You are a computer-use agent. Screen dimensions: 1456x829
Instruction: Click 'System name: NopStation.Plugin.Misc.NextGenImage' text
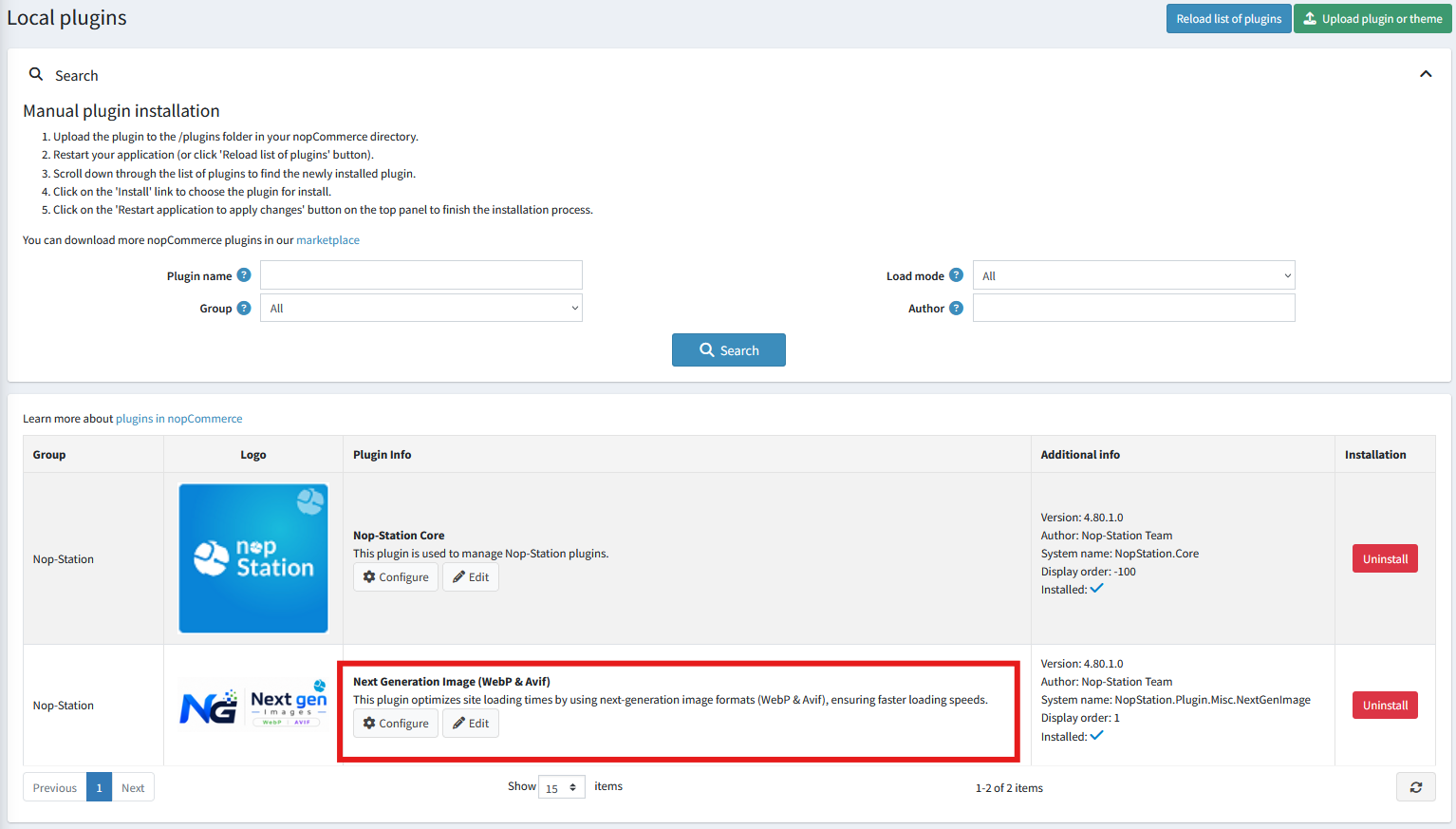click(x=1176, y=700)
